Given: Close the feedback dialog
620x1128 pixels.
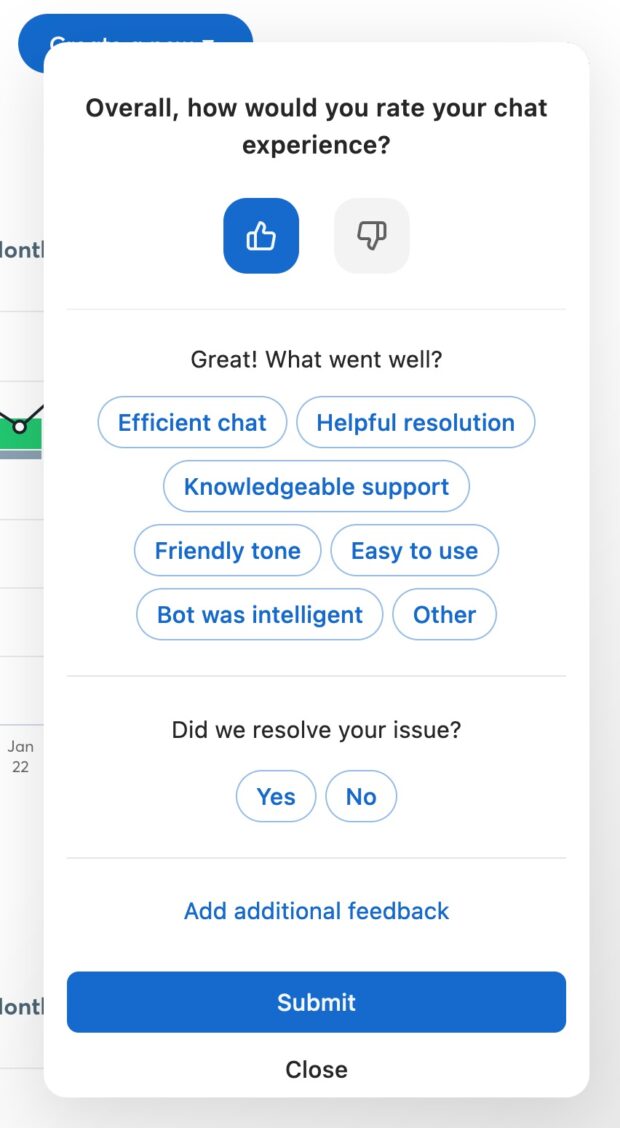Looking at the screenshot, I should (x=316, y=1069).
